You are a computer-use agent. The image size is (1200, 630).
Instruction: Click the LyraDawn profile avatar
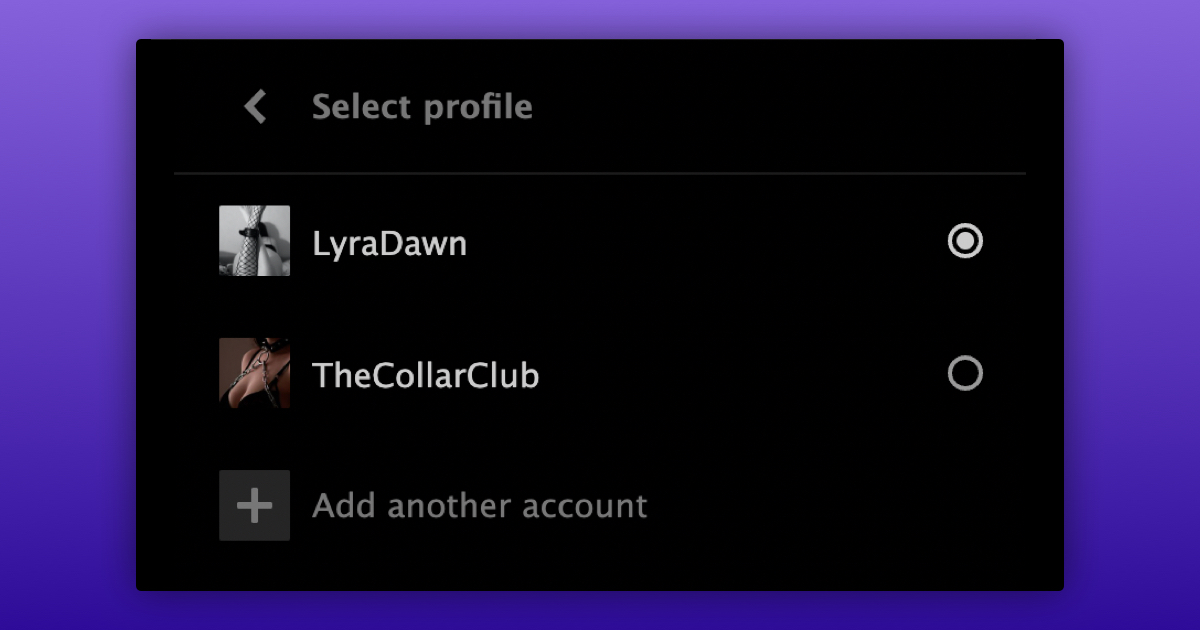pyautogui.click(x=254, y=241)
